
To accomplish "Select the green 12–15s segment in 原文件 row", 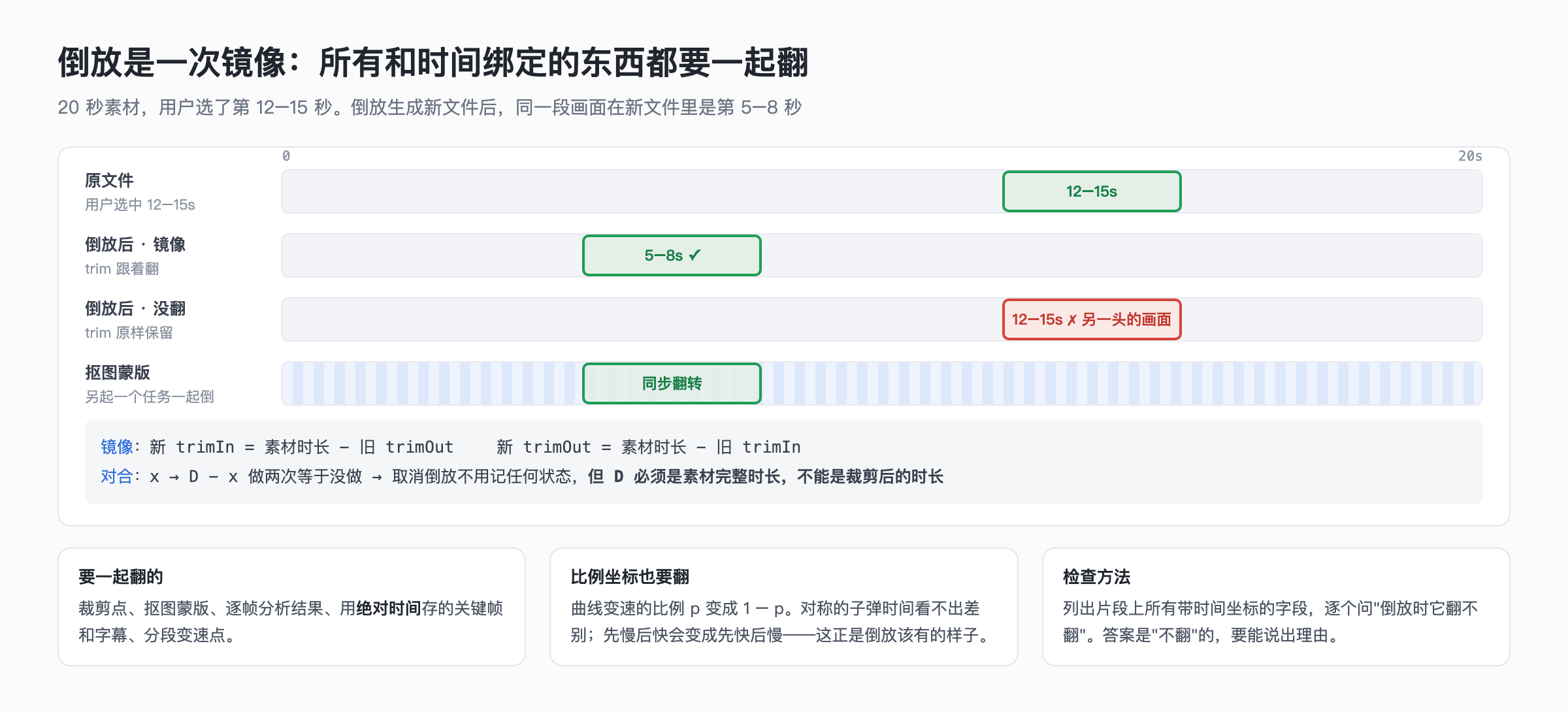I will [1092, 191].
